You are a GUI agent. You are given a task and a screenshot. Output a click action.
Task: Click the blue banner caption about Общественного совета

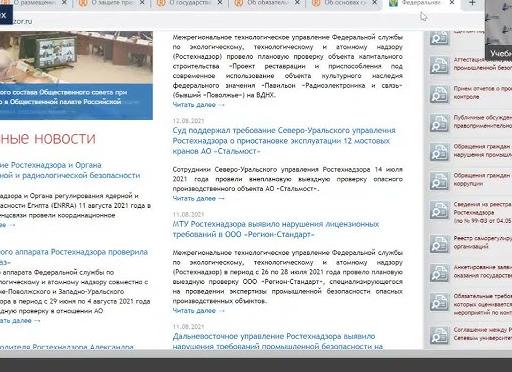point(76,102)
